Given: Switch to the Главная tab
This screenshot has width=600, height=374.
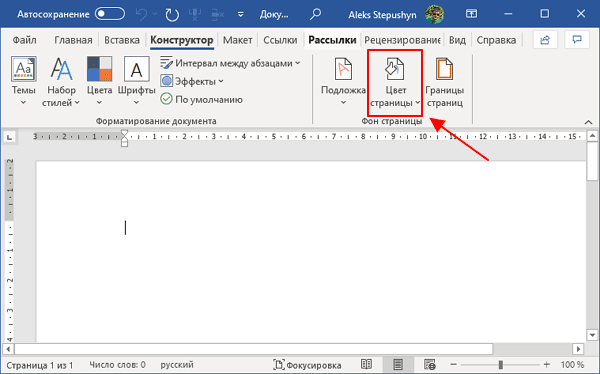Looking at the screenshot, I should point(73,40).
